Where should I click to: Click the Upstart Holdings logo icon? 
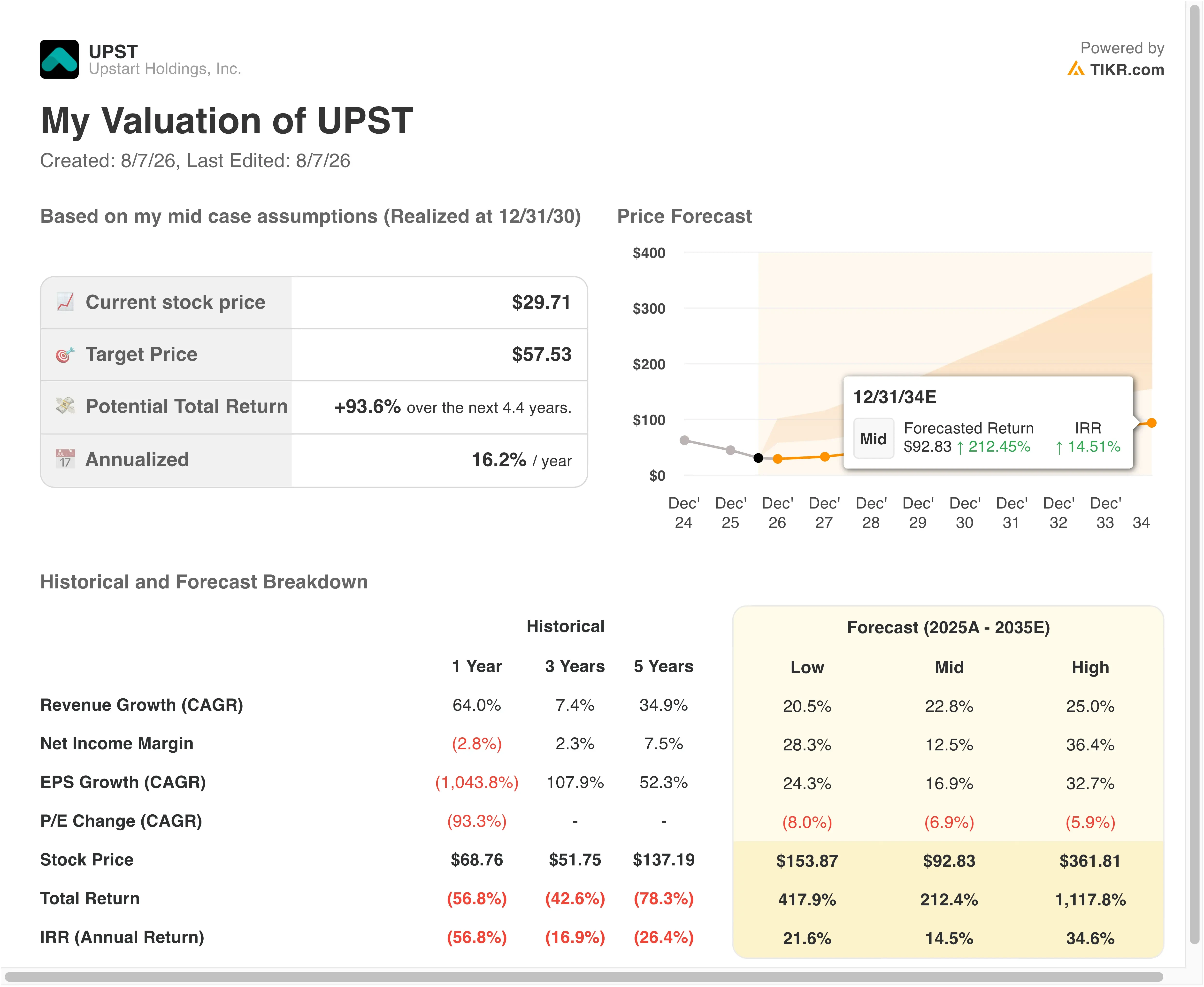(59, 59)
